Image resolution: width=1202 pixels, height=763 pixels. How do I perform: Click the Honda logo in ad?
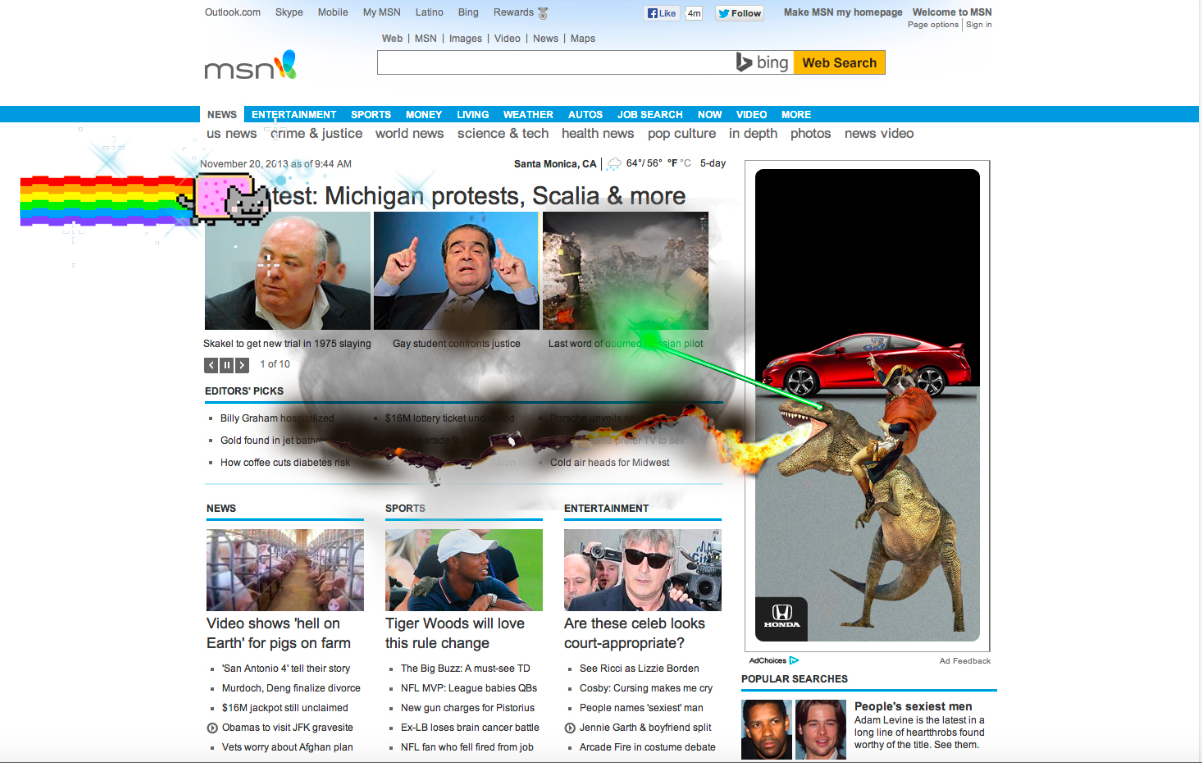tap(781, 618)
